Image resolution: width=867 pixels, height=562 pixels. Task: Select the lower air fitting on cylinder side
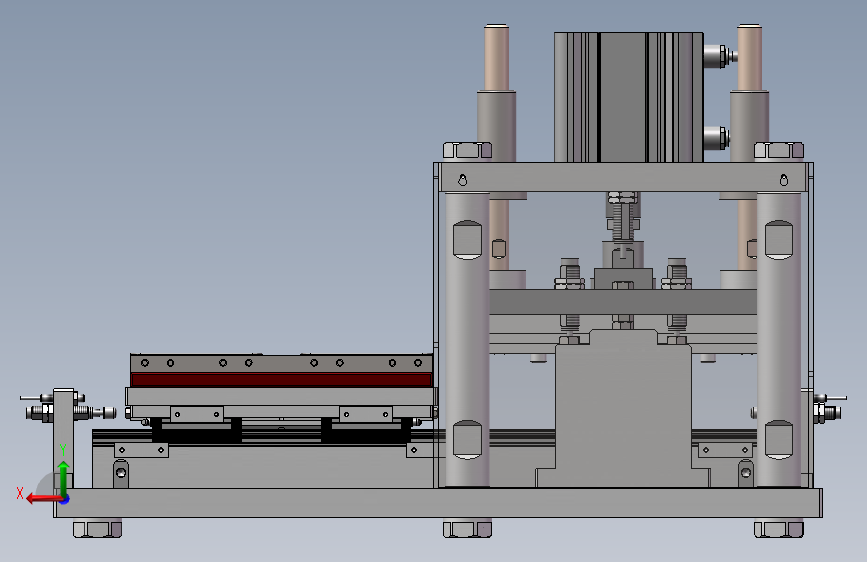(x=717, y=138)
